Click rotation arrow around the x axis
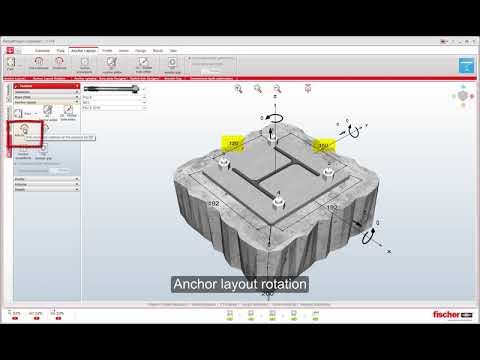Viewport: 480px width, 360px height. (x=368, y=236)
